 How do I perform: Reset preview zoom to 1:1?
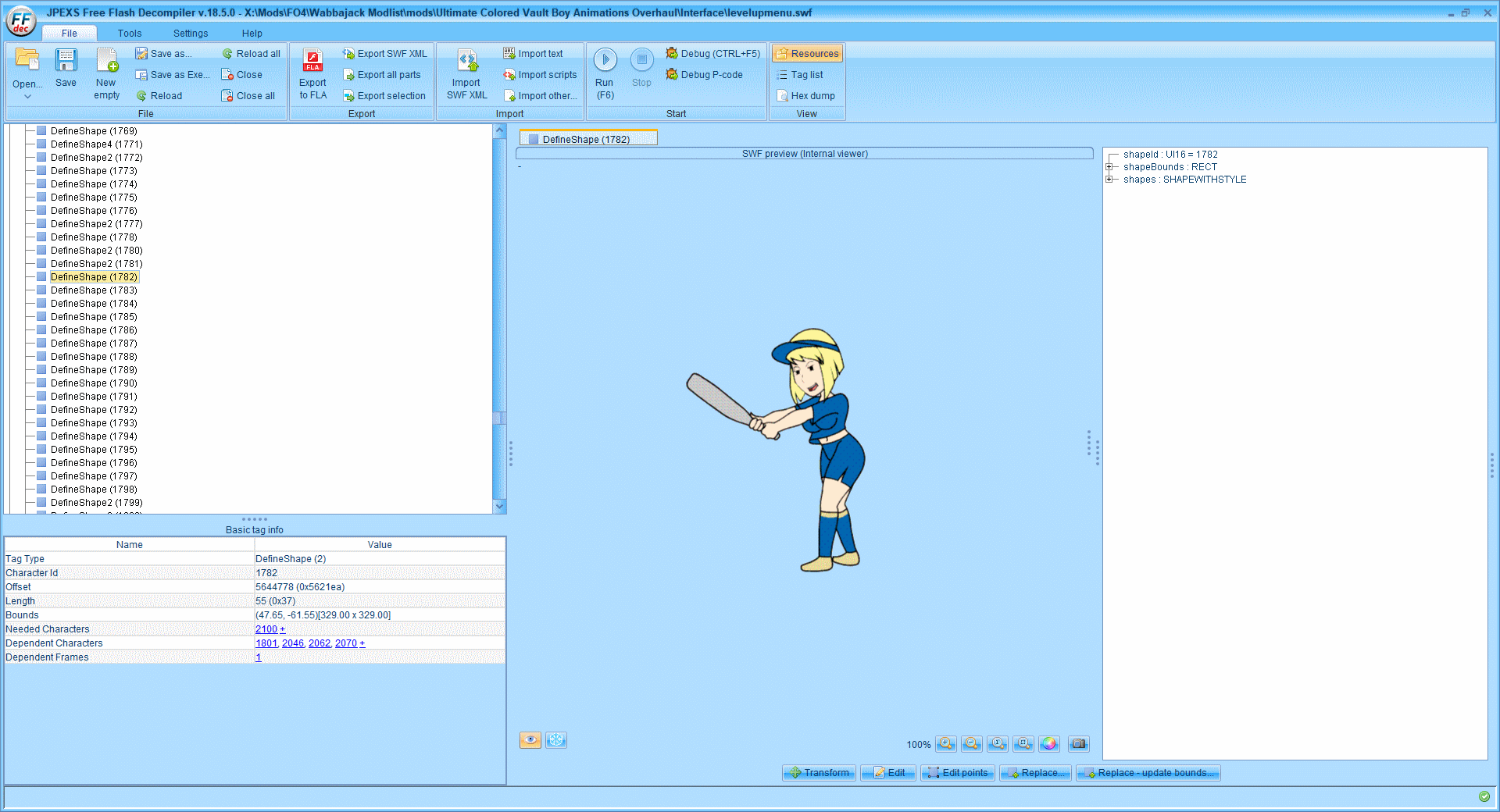(x=998, y=744)
